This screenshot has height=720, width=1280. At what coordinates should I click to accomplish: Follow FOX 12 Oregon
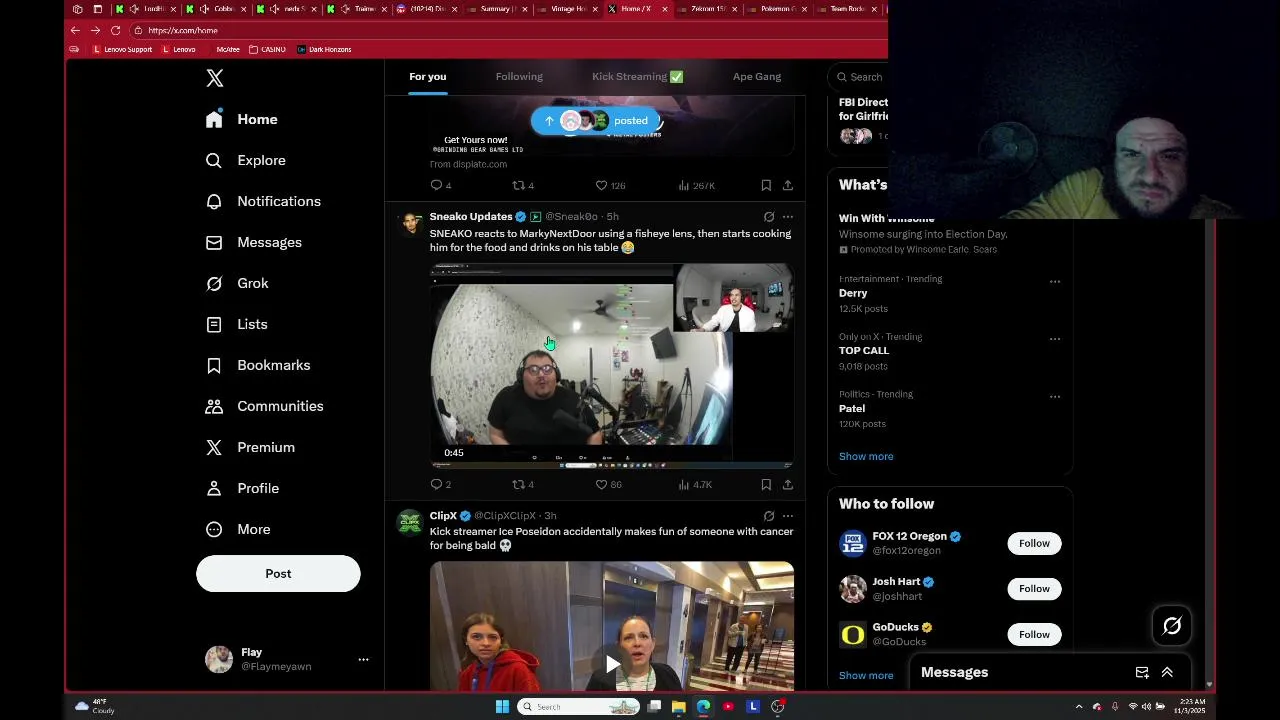point(1034,543)
